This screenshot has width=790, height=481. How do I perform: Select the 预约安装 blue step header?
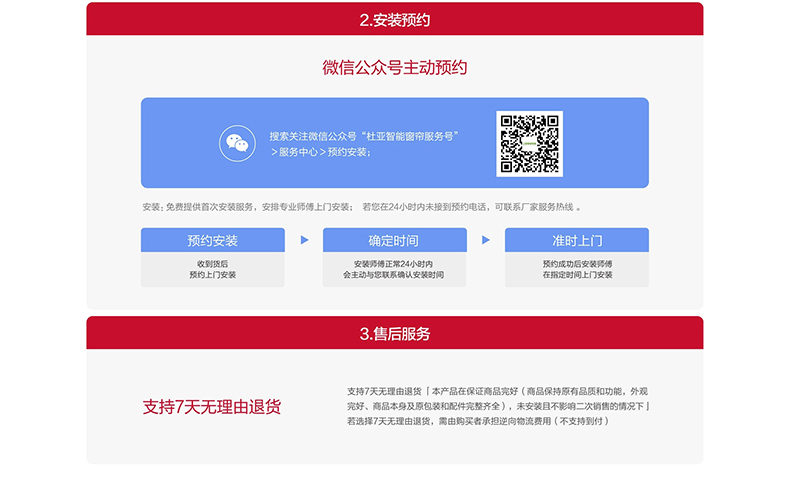(212, 240)
